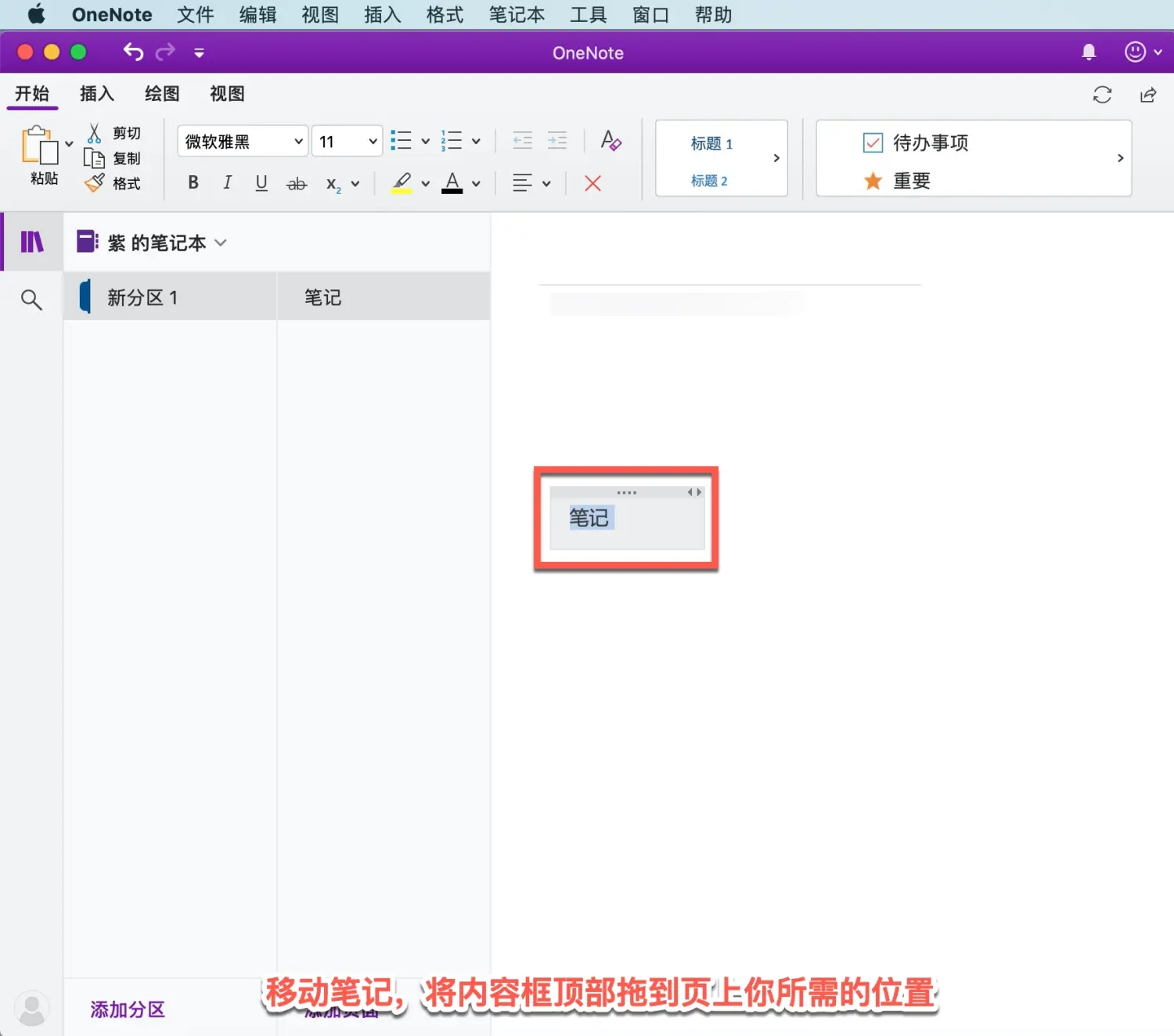Screen dimensions: 1174x1036
Task: Toggle bold formatting
Action: (193, 182)
